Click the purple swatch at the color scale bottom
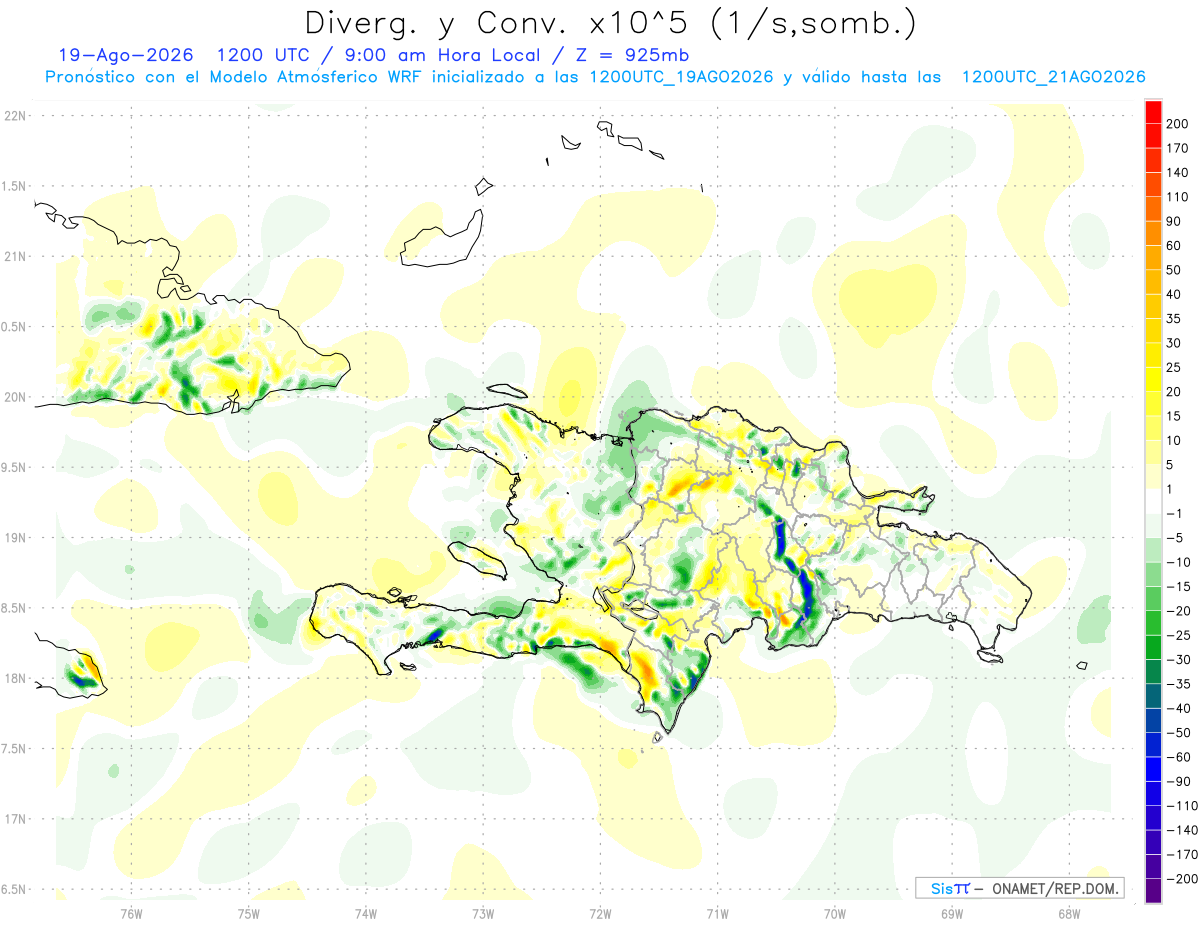1200x927 pixels. (x=1153, y=891)
